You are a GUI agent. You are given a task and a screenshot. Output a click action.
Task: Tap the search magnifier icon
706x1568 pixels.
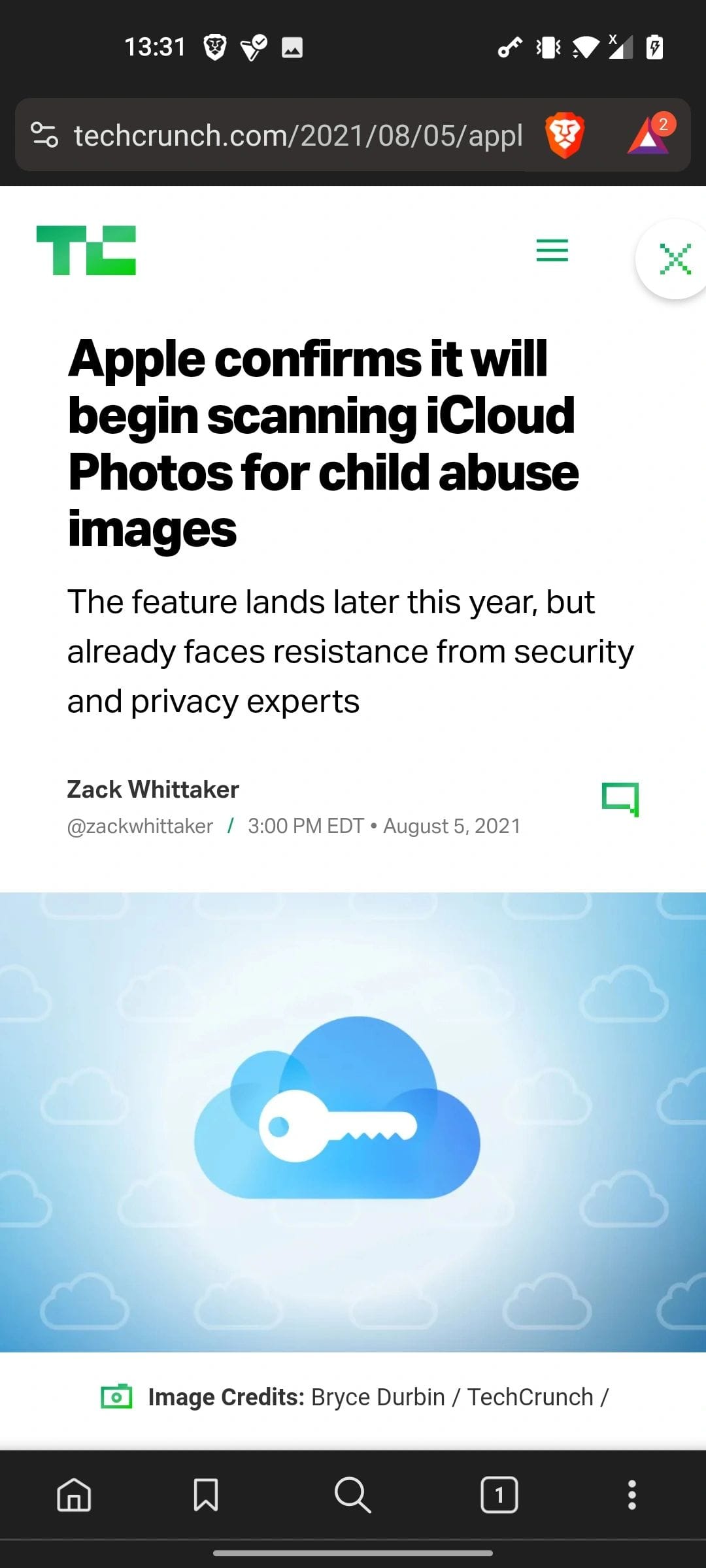(x=353, y=1494)
